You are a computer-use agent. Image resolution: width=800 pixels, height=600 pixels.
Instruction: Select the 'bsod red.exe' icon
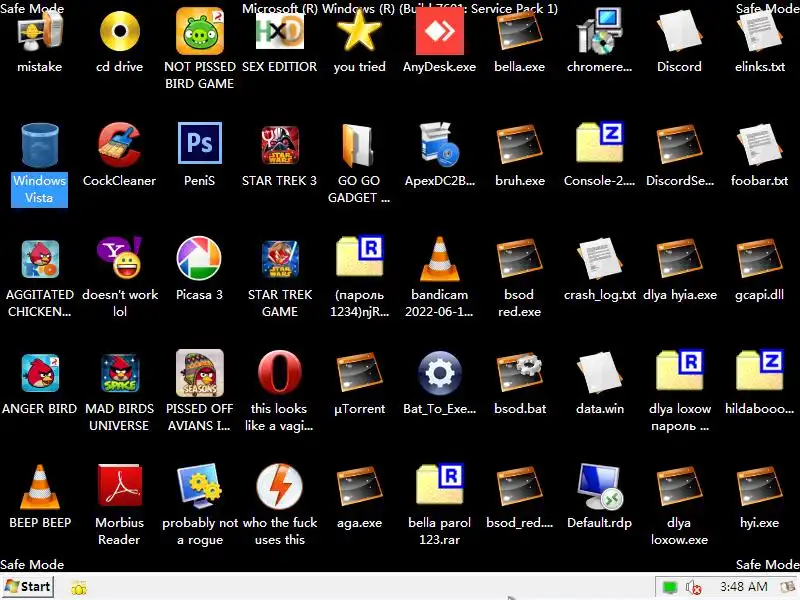pos(519,259)
